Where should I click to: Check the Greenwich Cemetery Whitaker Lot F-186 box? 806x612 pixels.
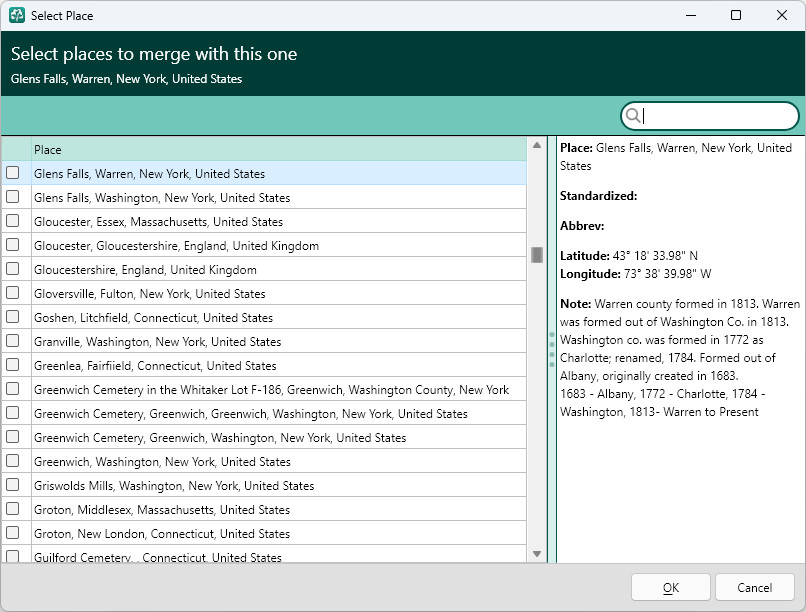13,388
